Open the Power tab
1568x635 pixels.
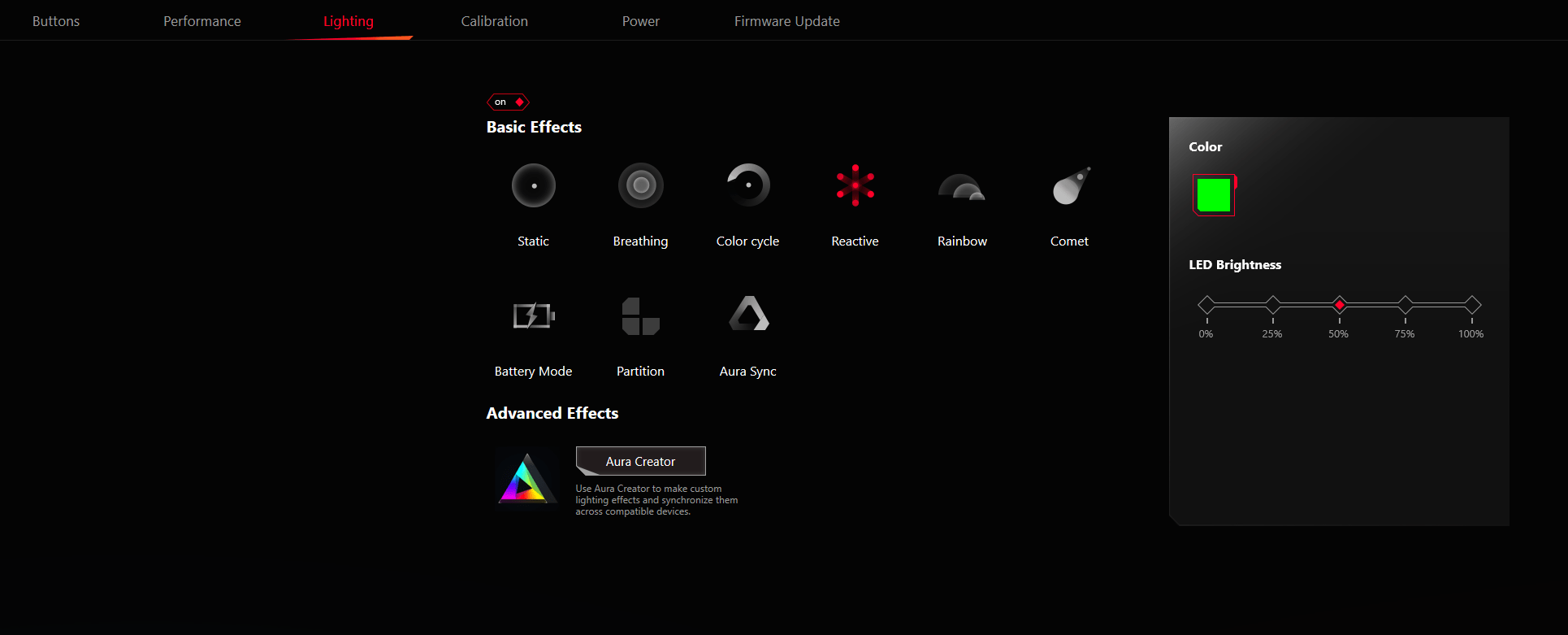pos(641,21)
